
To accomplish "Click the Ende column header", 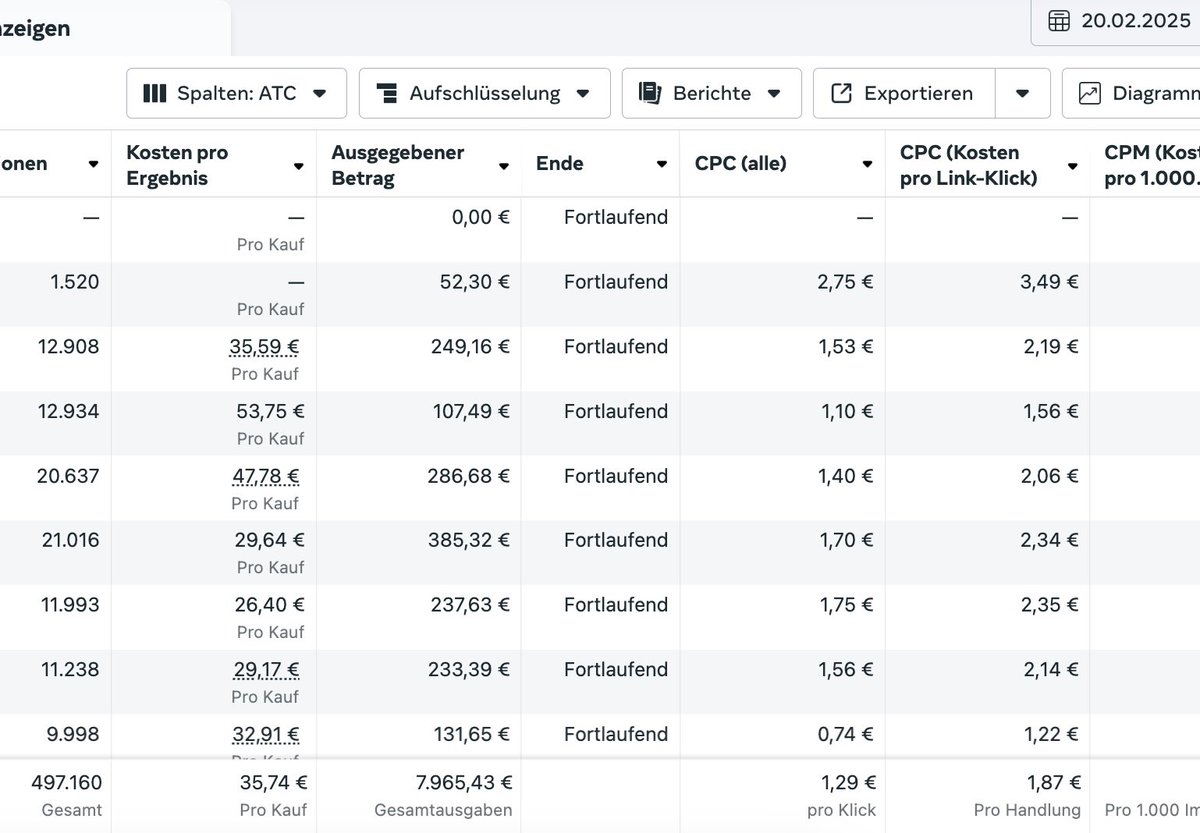I will click(560, 163).
